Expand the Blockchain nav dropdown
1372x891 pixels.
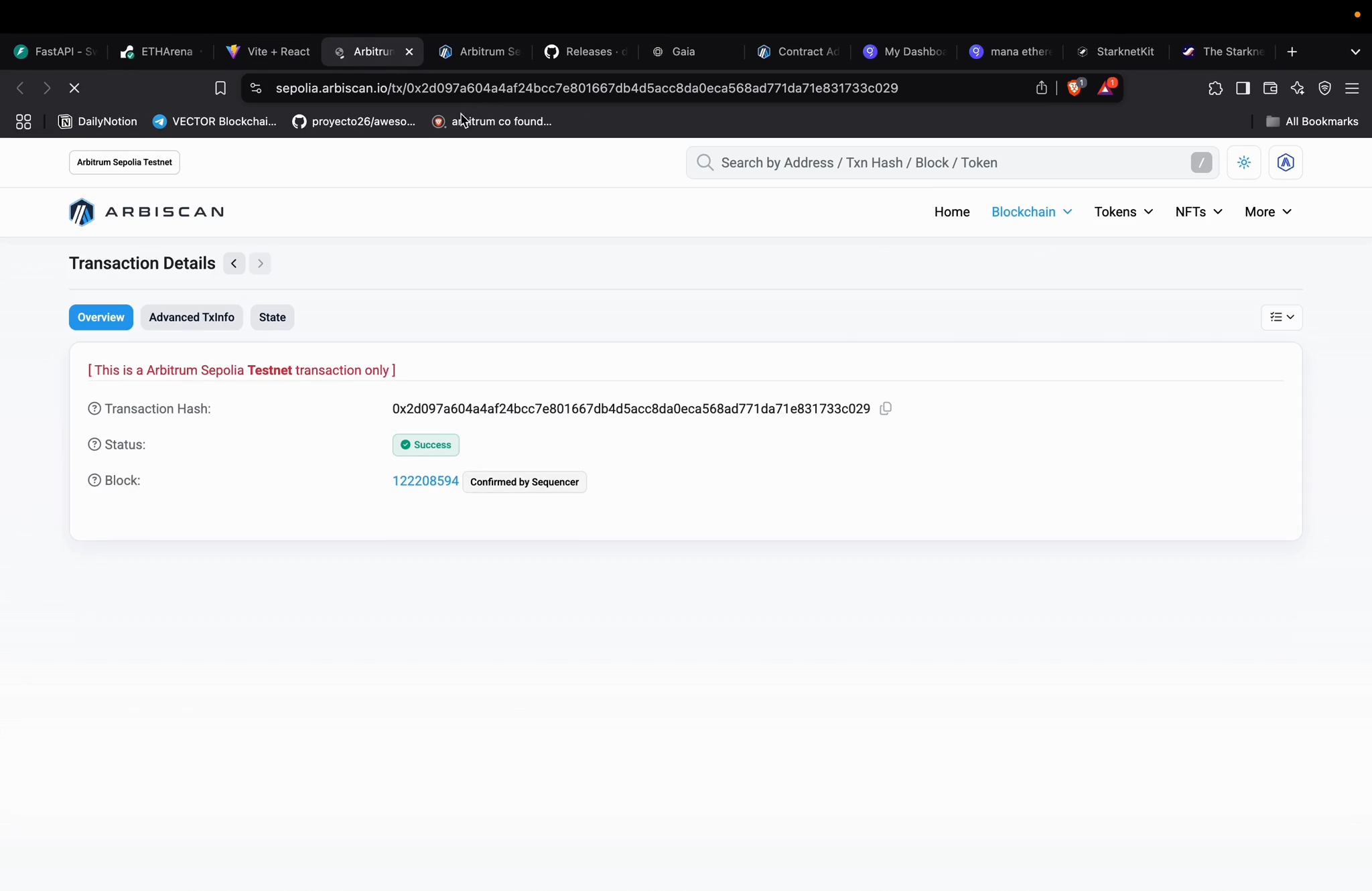coord(1032,212)
